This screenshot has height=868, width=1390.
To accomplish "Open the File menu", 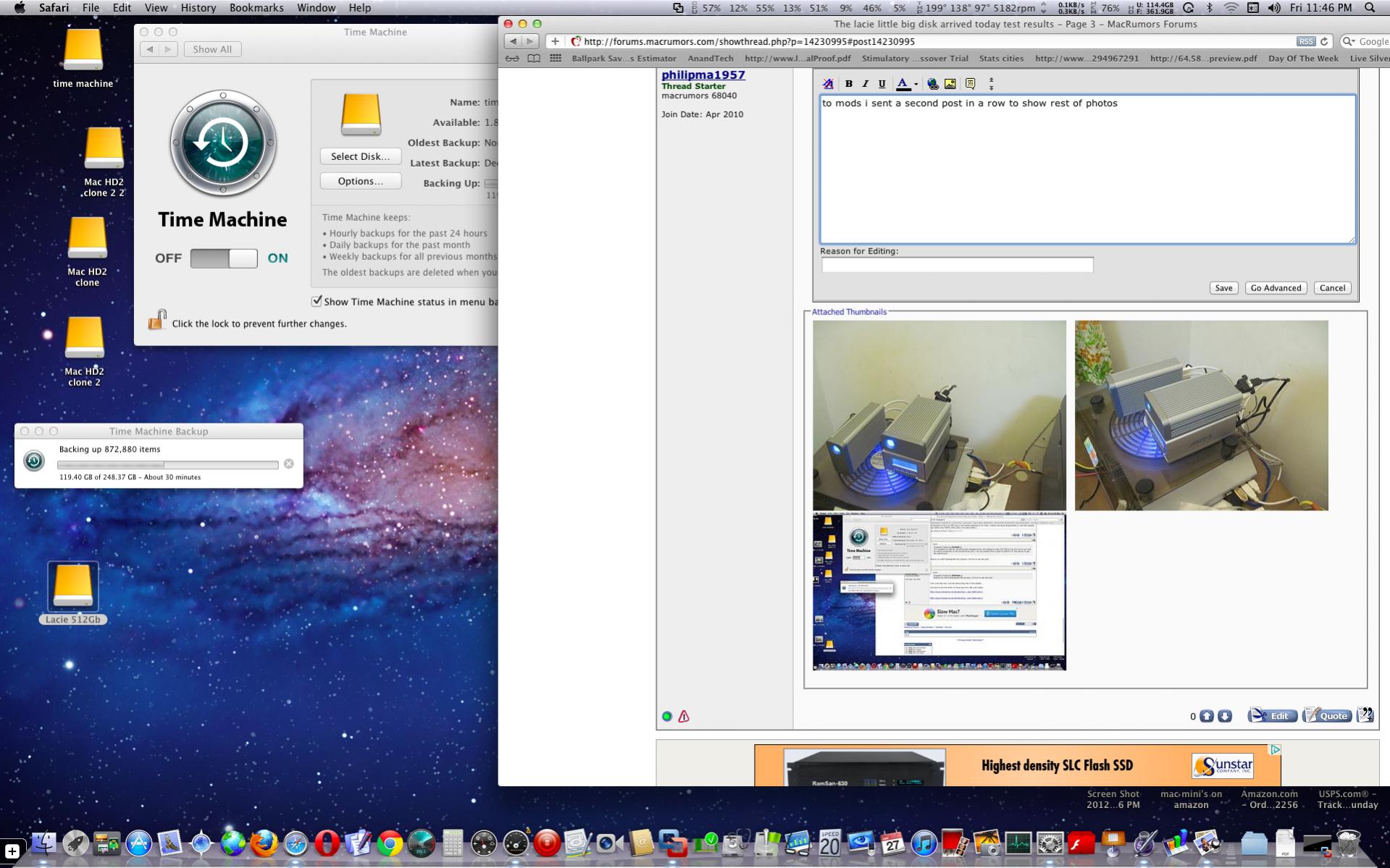I will click(x=91, y=8).
